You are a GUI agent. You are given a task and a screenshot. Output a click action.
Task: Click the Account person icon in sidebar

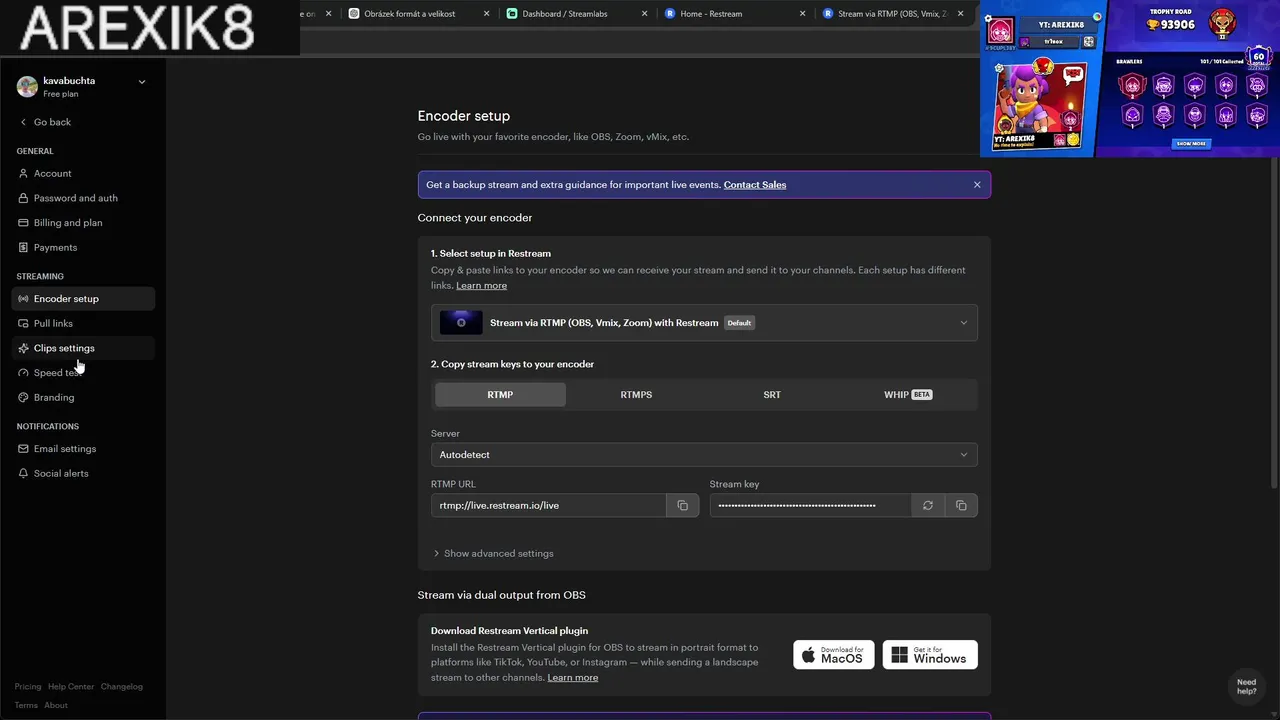24,173
